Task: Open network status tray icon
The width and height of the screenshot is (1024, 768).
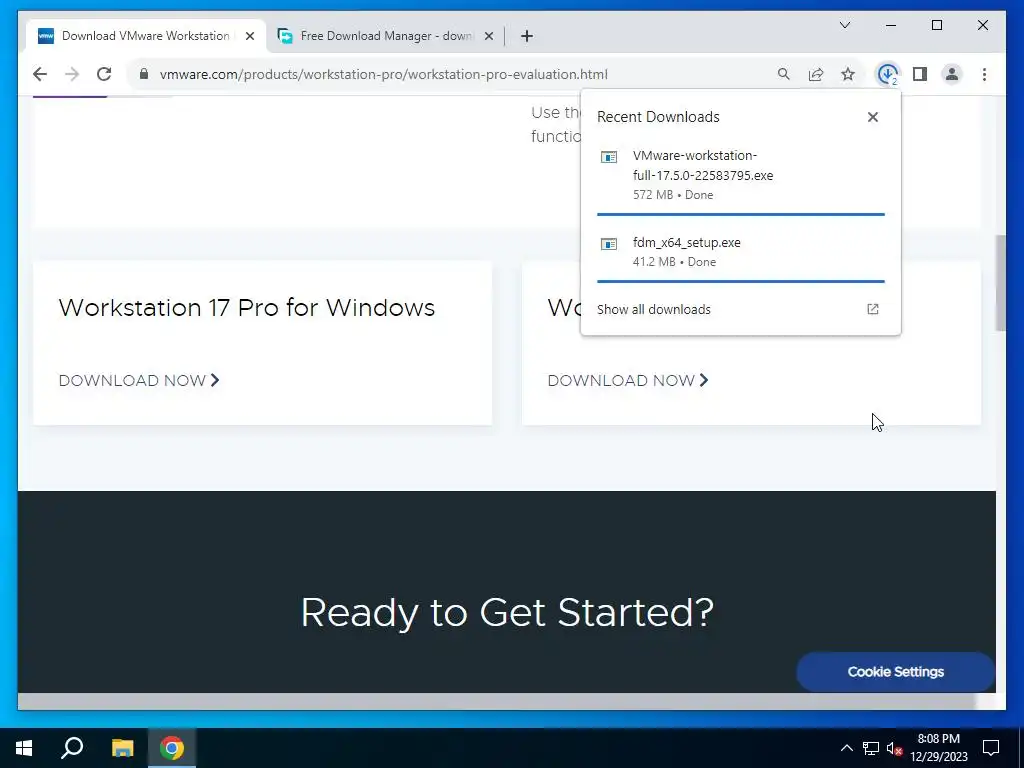Action: (871, 748)
